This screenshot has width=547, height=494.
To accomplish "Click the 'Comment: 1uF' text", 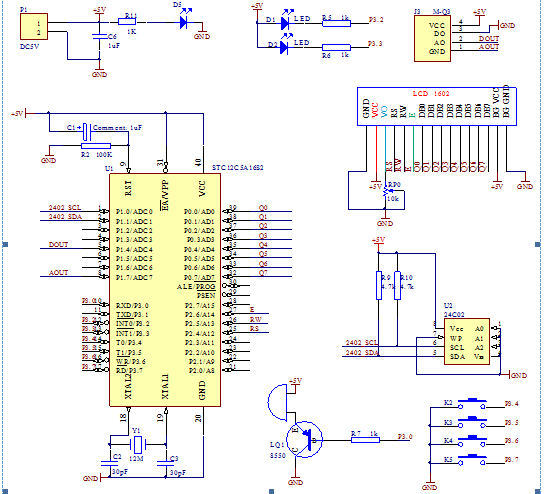I will (117, 128).
